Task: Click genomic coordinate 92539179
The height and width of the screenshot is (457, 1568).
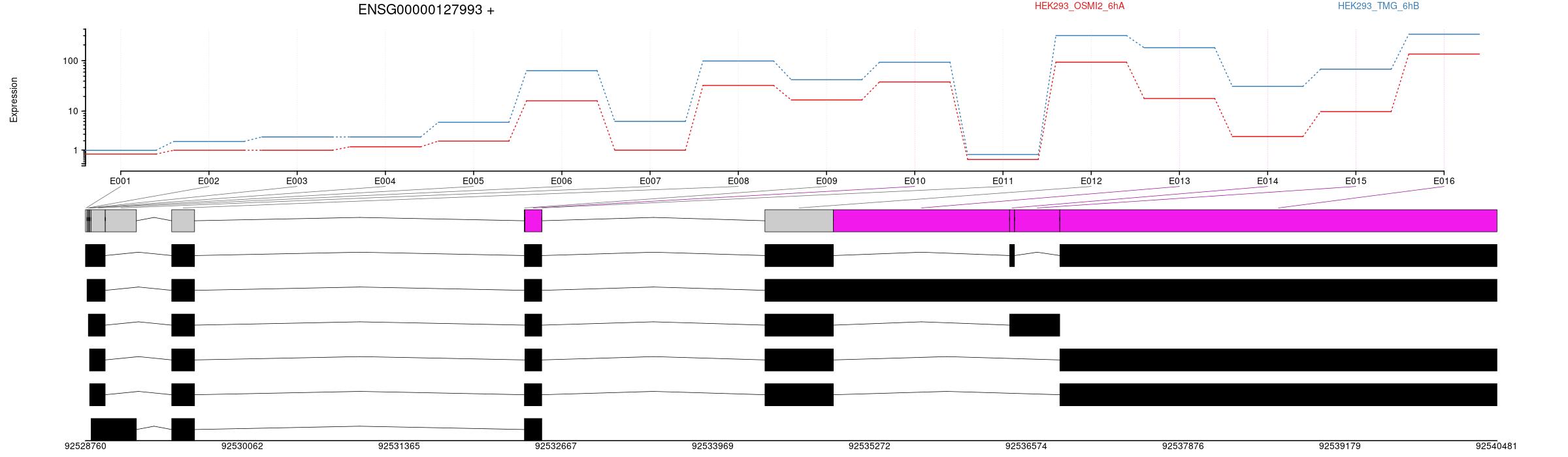Action: tap(1340, 447)
